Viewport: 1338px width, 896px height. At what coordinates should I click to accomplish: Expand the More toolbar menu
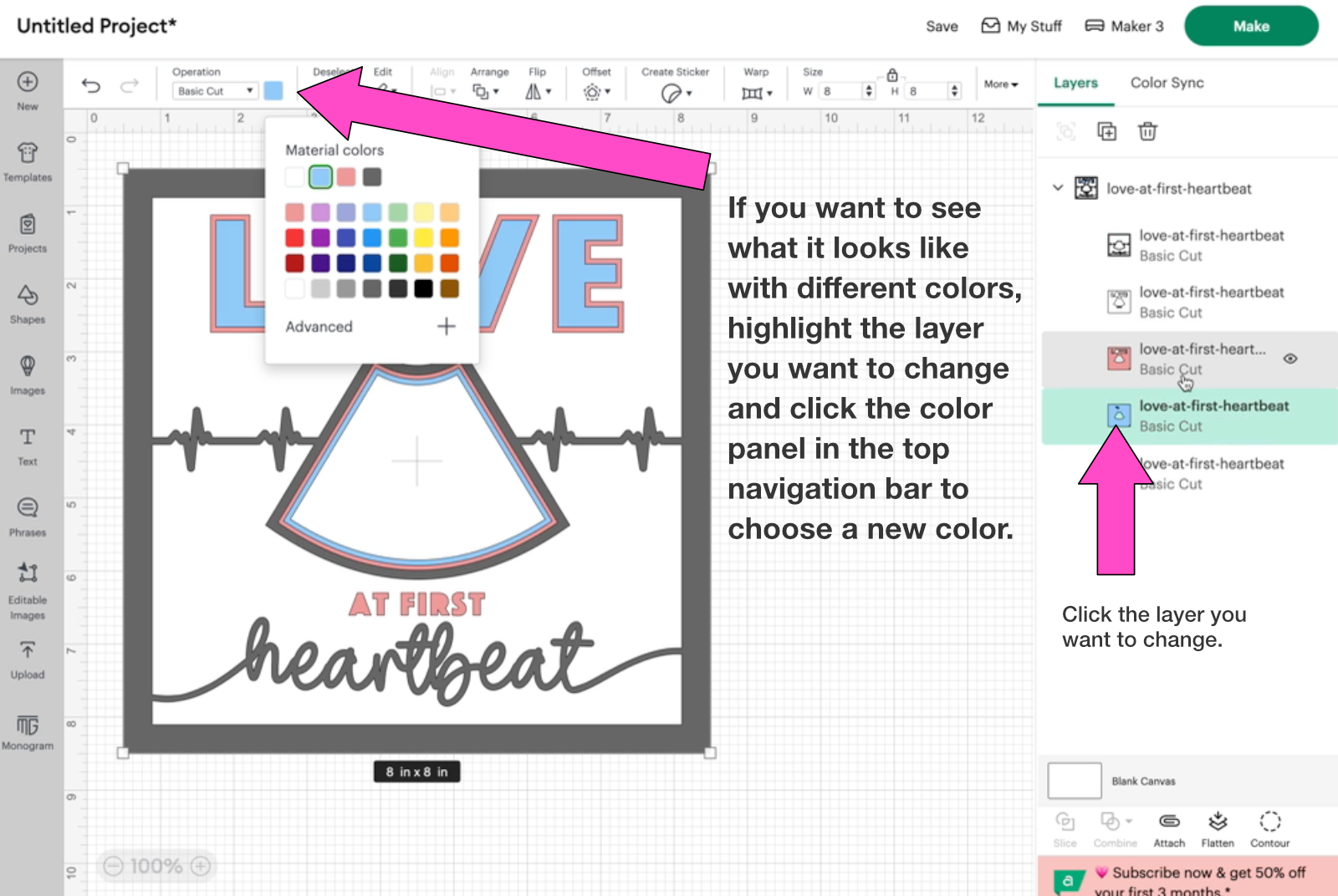click(x=1000, y=84)
